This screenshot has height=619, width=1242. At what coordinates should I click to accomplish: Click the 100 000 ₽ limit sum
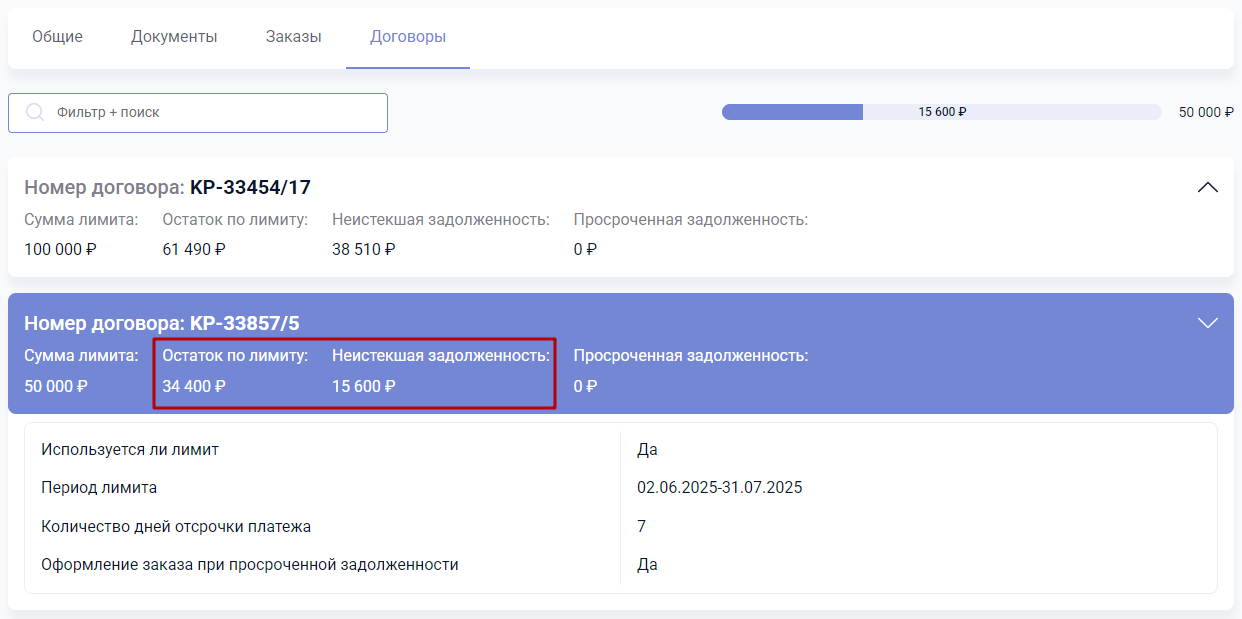(60, 249)
